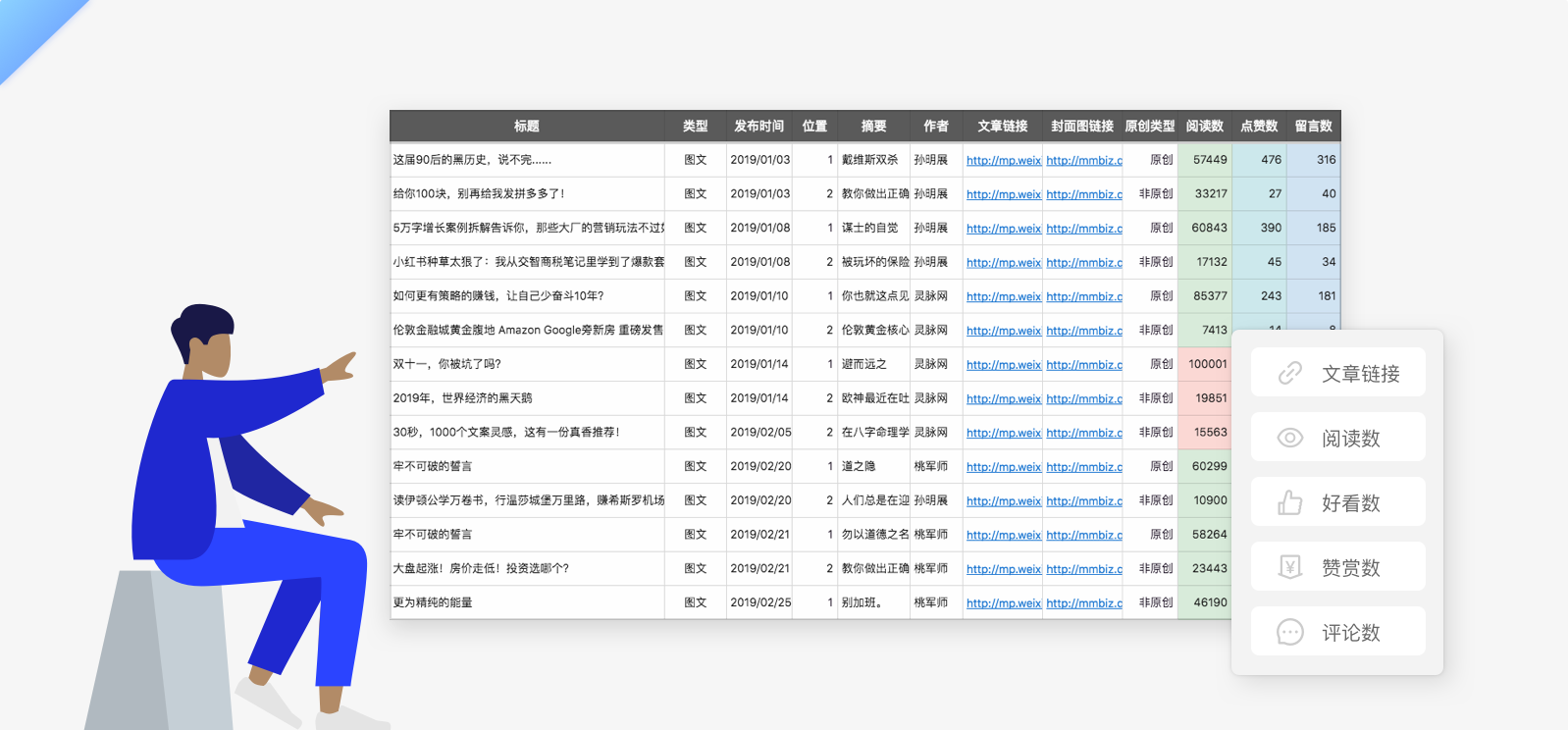Image resolution: width=1568 pixels, height=730 pixels.
Task: Click the 阅读数 column header
Action: point(1204,126)
